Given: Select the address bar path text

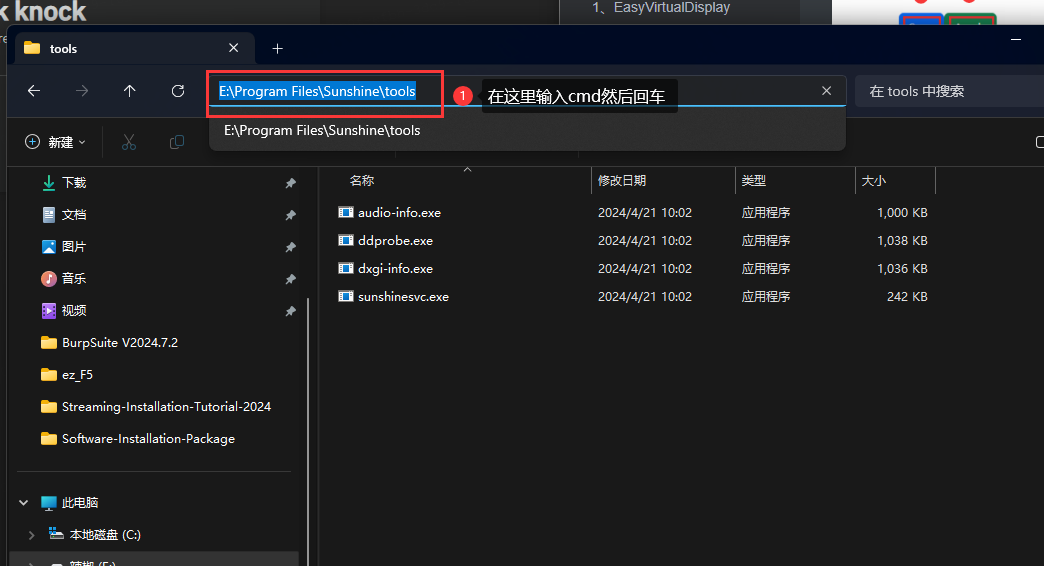Looking at the screenshot, I should pos(318,91).
